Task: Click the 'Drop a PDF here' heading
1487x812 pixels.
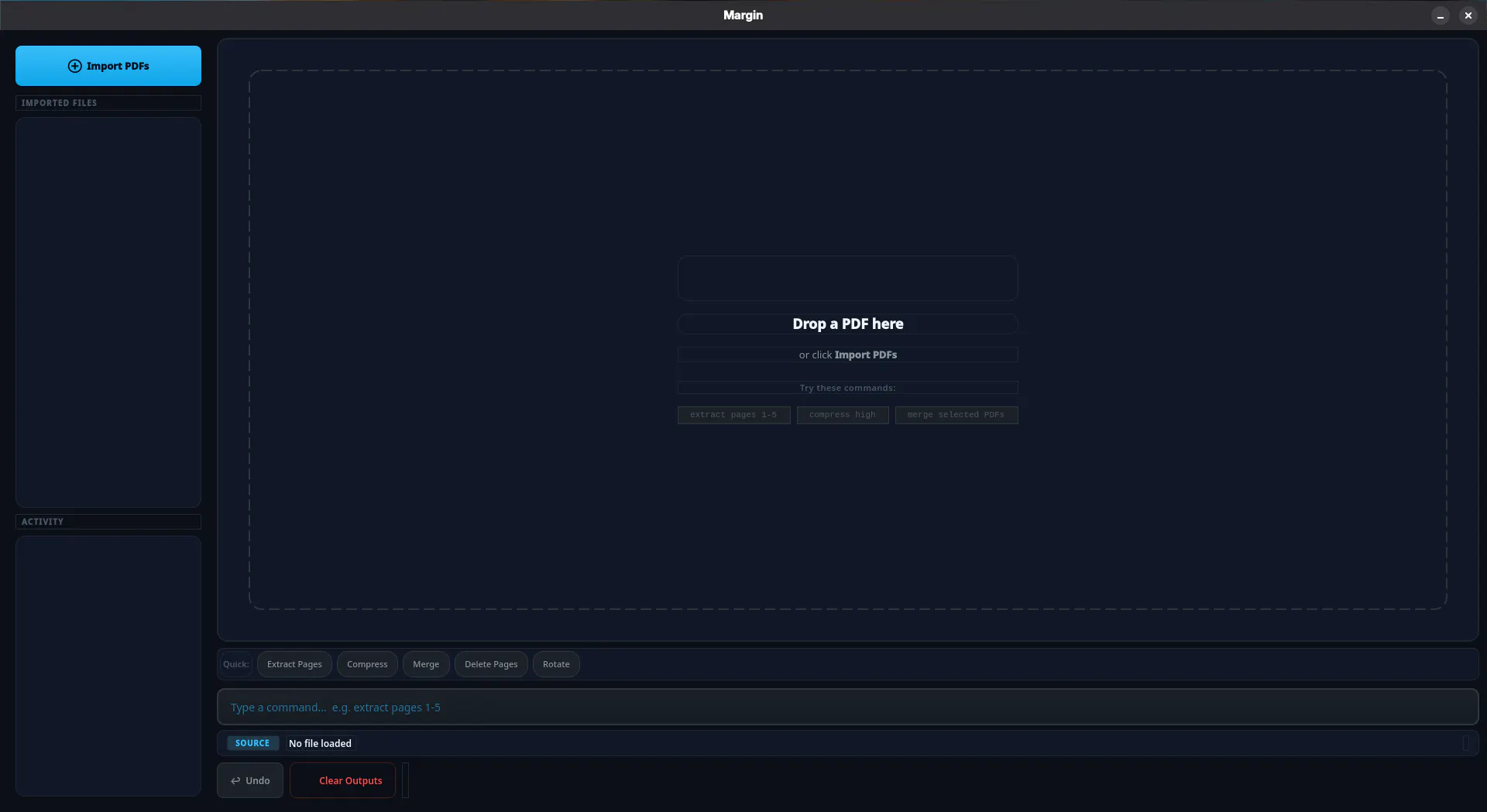Action: coord(848,324)
